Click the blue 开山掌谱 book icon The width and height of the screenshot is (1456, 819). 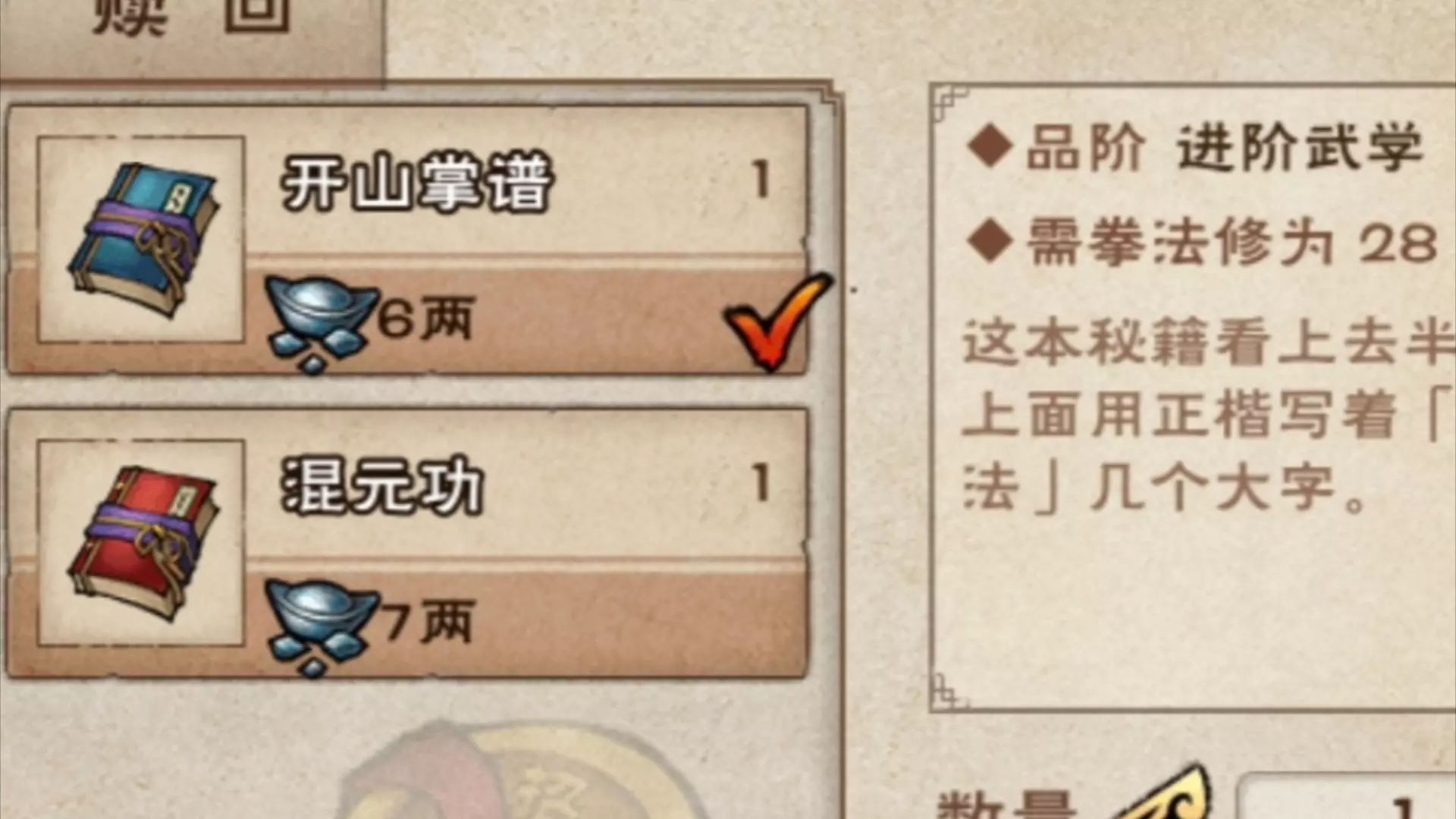pos(142,239)
